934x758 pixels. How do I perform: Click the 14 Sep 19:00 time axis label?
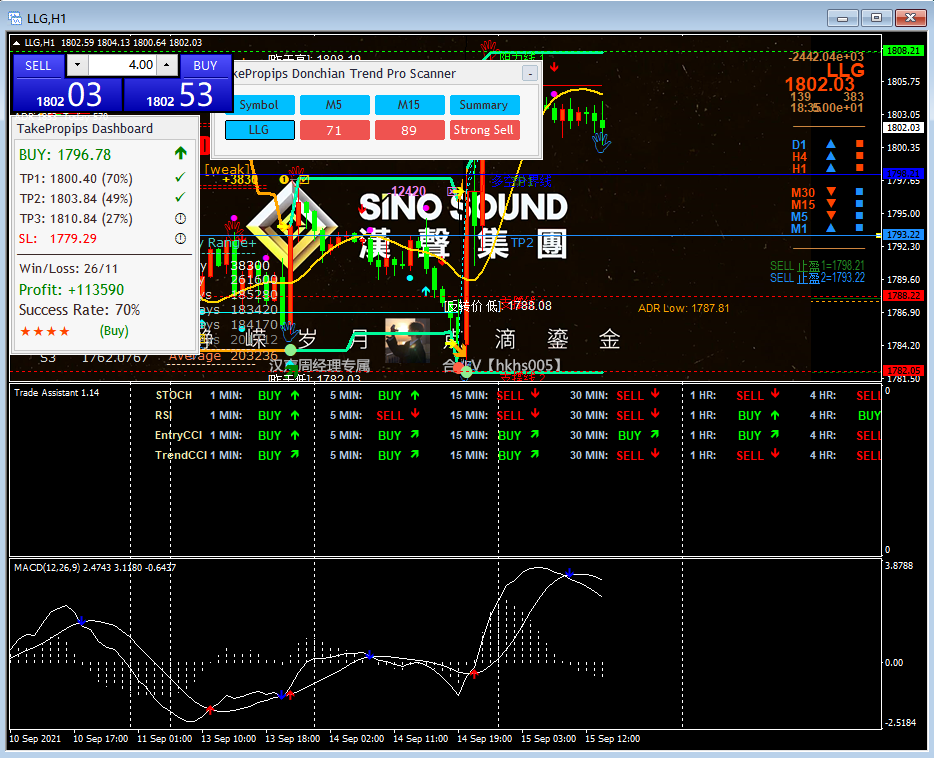(x=484, y=739)
